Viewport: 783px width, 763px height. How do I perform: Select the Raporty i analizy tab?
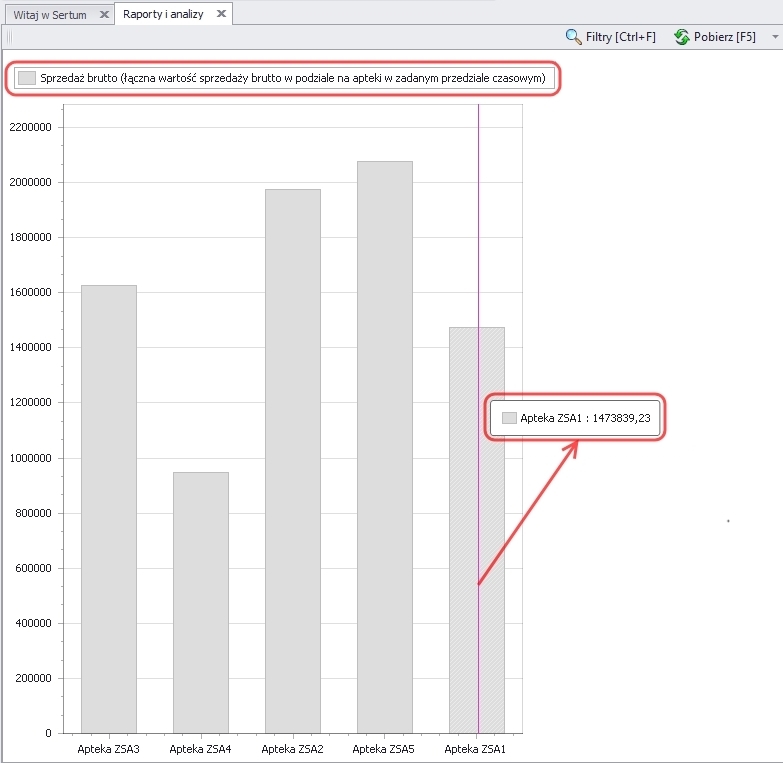pyautogui.click(x=163, y=15)
